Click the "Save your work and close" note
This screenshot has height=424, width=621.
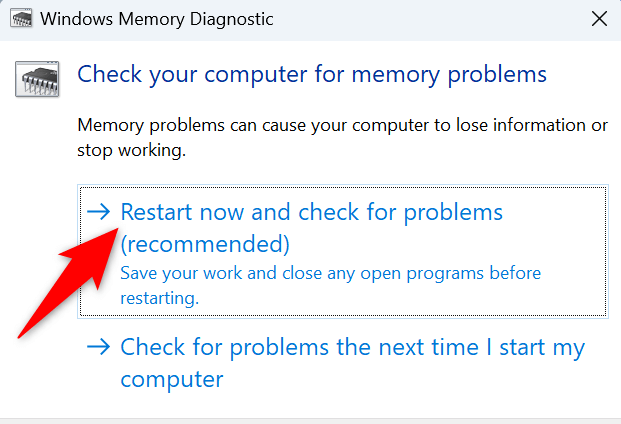pyautogui.click(x=330, y=273)
